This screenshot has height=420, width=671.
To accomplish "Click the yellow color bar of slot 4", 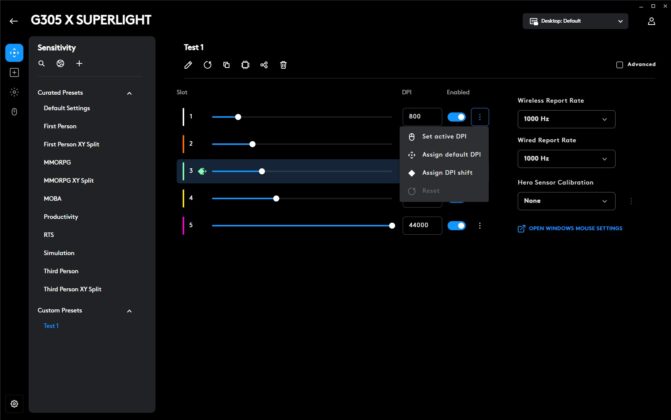I will pos(183,199).
